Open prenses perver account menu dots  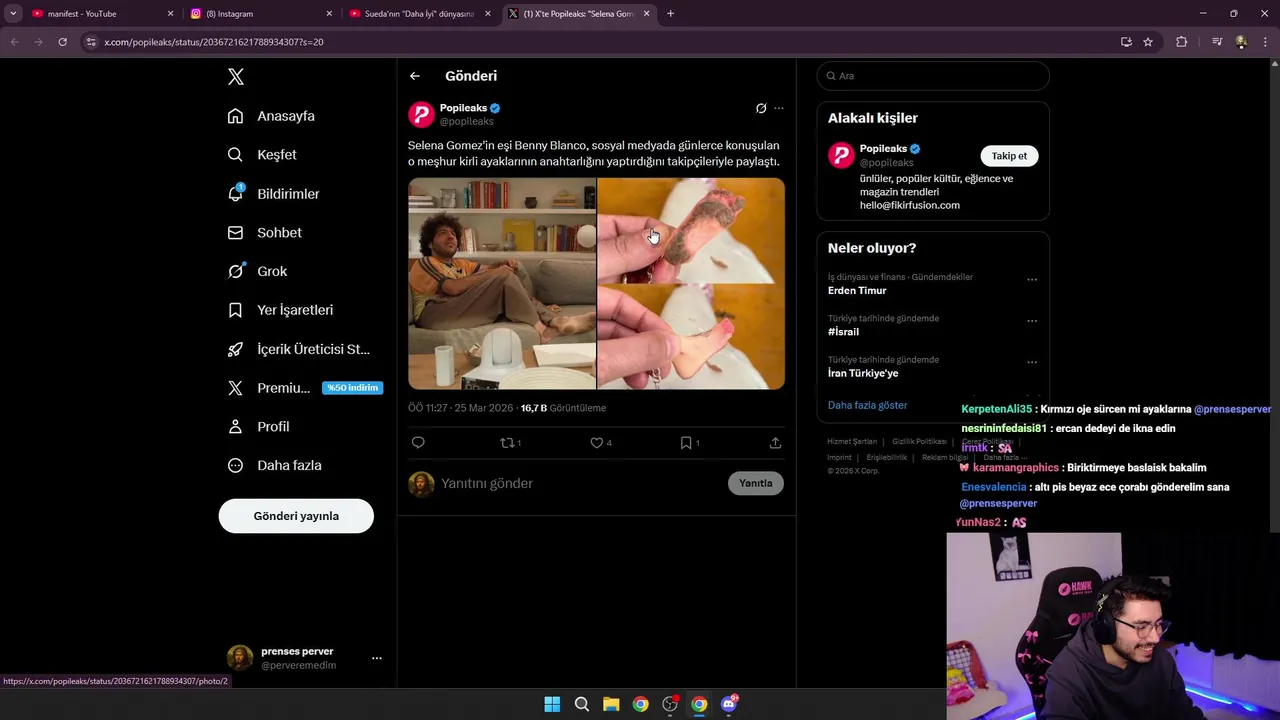pyautogui.click(x=377, y=658)
